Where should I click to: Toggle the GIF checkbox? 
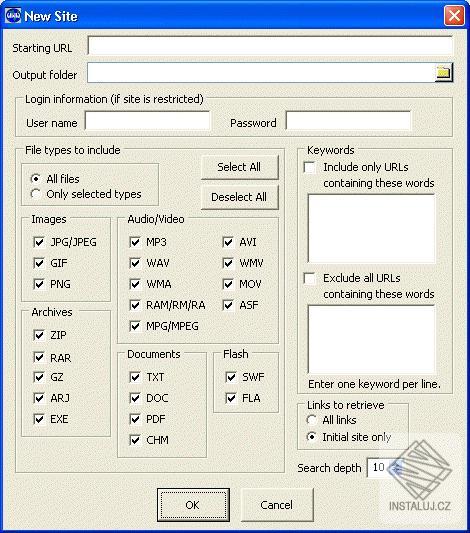[39, 263]
